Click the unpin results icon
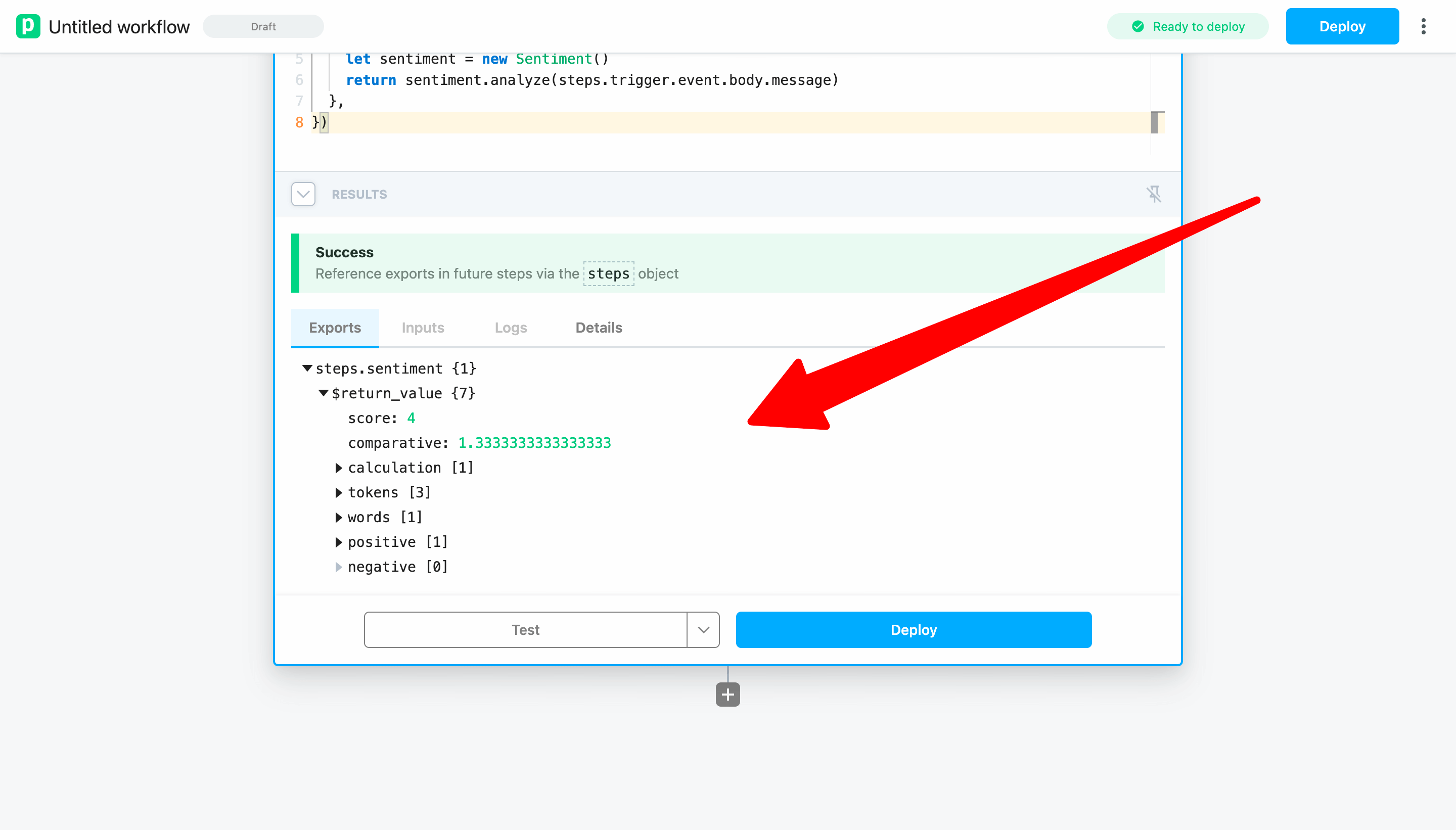The width and height of the screenshot is (1456, 830). click(1153, 195)
